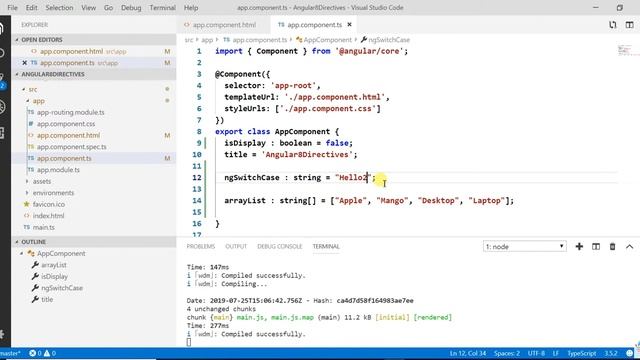Open the terminal selector dropdown '1: node'
Screen dimensions: 640x360
coord(524,247)
